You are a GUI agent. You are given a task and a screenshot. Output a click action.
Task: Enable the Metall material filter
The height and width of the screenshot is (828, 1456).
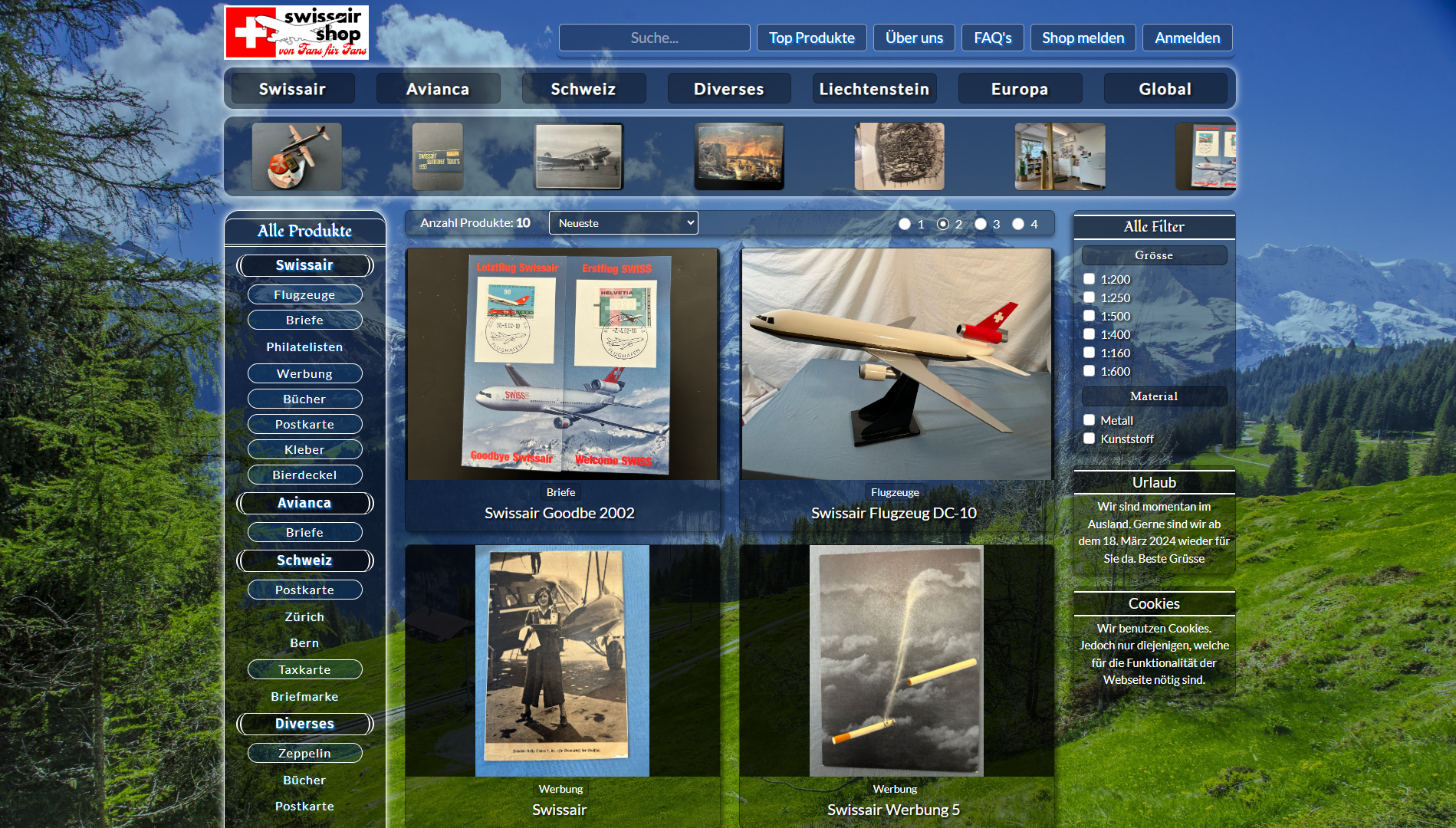1089,420
